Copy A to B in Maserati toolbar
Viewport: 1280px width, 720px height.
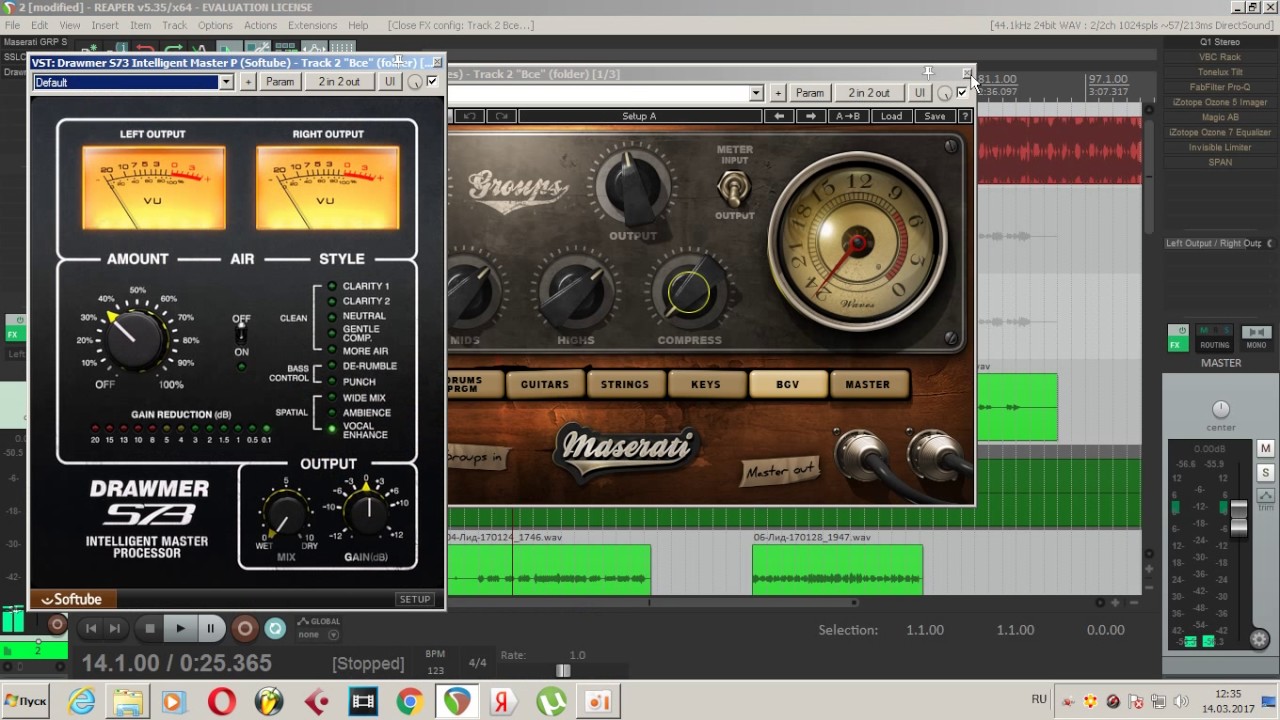point(848,116)
